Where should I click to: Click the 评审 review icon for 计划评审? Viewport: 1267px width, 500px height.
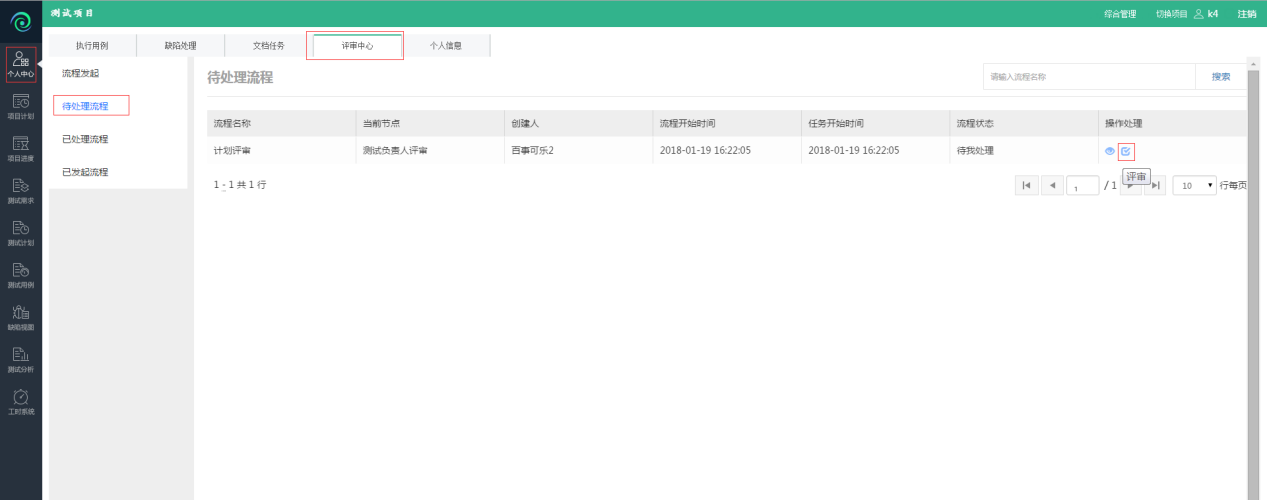1126,151
